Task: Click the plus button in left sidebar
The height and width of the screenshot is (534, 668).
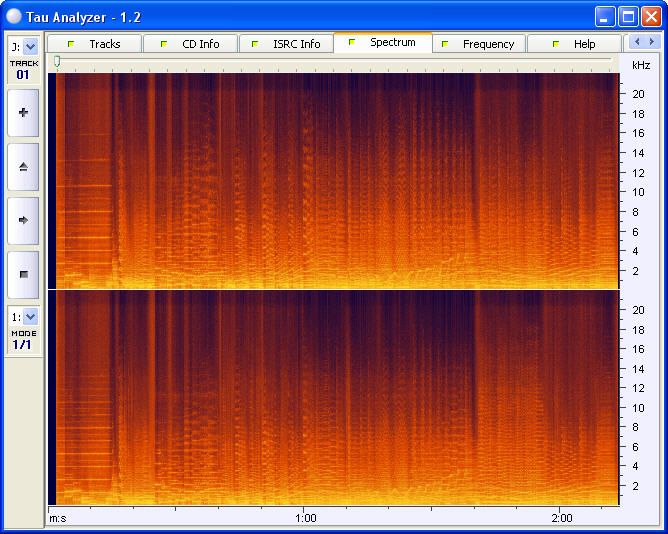Action: (x=23, y=113)
